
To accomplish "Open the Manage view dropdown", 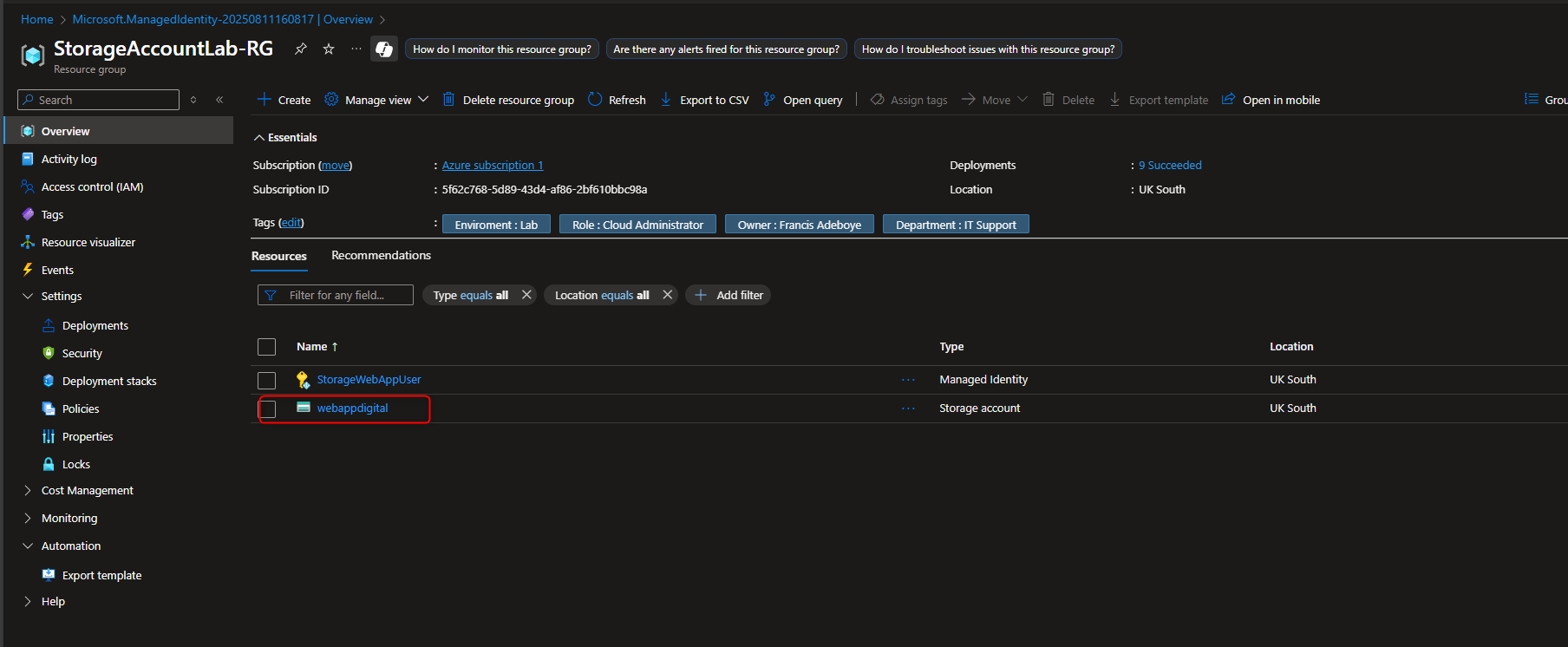I will point(376,100).
